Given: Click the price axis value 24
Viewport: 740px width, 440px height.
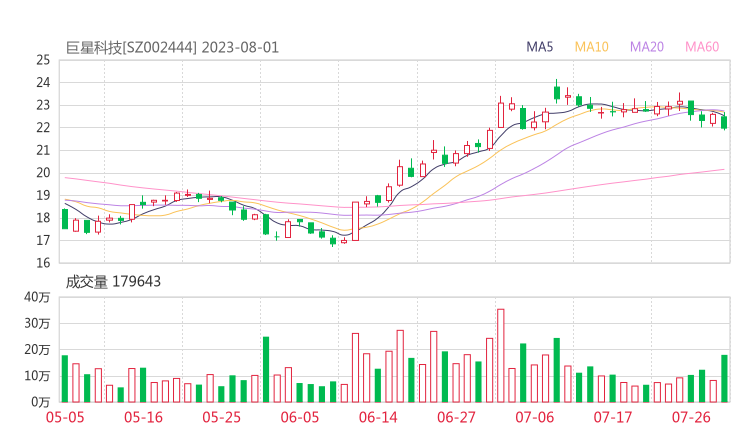Looking at the screenshot, I should (43, 83).
